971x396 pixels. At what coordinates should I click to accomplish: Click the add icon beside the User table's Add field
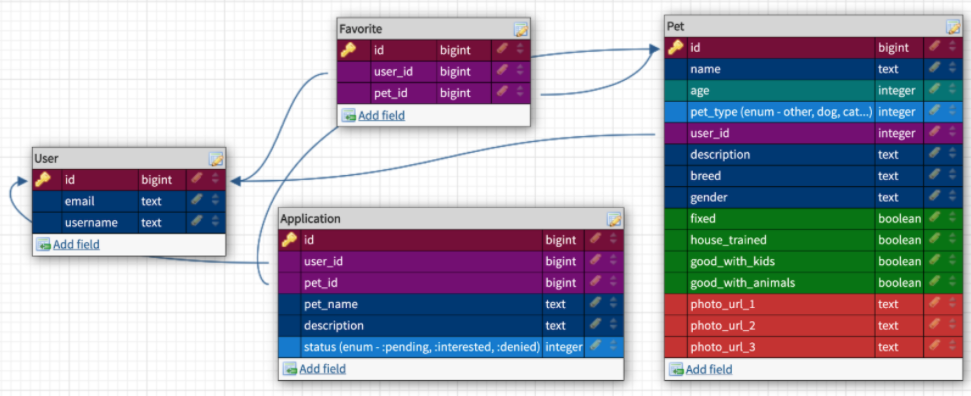click(43, 245)
